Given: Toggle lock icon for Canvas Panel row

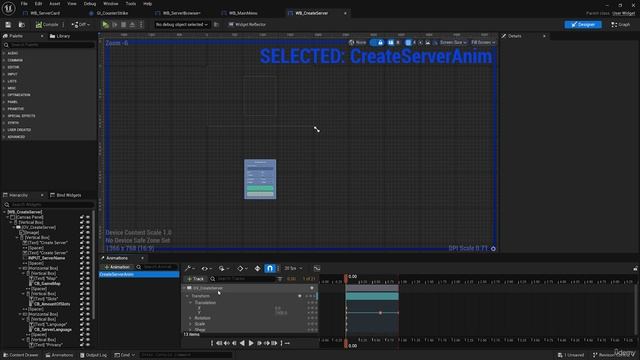Looking at the screenshot, I should pyautogui.click(x=82, y=217).
